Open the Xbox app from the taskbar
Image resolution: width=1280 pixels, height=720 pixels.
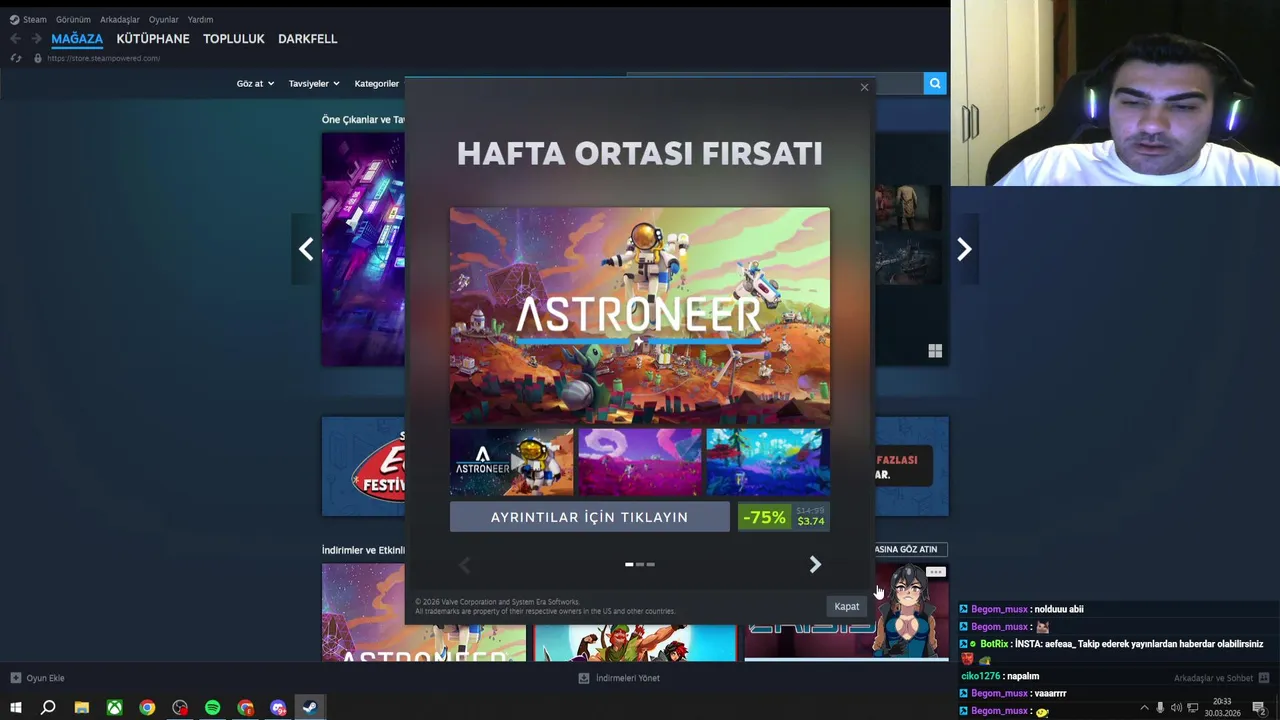point(115,708)
